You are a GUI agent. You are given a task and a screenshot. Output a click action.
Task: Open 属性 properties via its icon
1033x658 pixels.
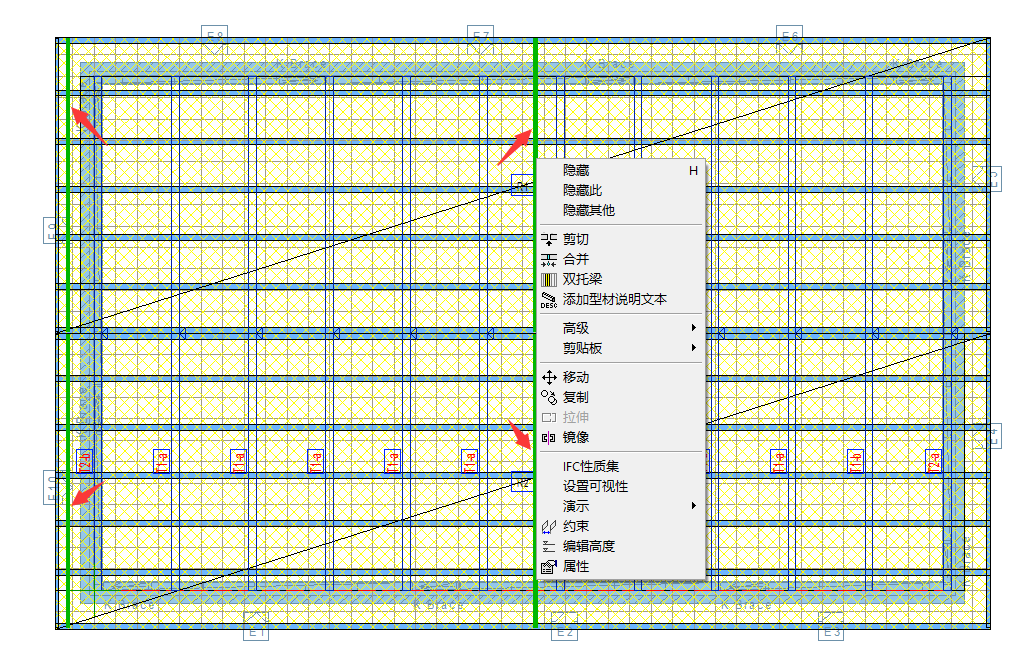pyautogui.click(x=549, y=566)
